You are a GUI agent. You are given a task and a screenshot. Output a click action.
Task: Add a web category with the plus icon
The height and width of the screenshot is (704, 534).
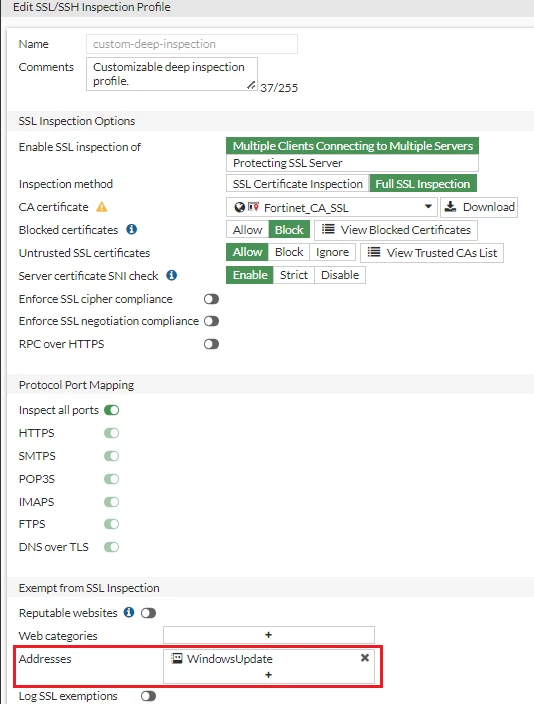(269, 635)
